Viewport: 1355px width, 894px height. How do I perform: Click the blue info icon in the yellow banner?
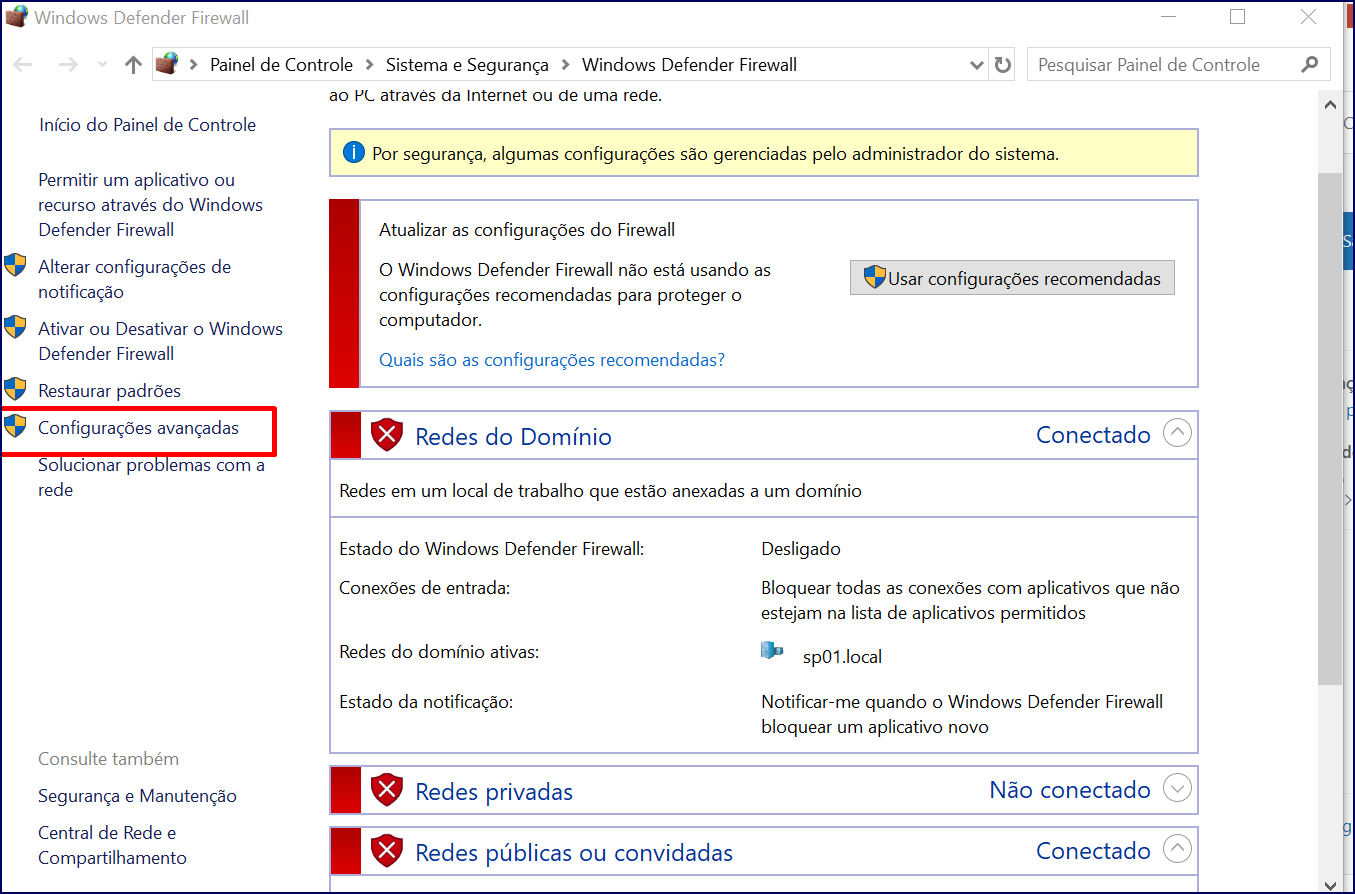(353, 152)
